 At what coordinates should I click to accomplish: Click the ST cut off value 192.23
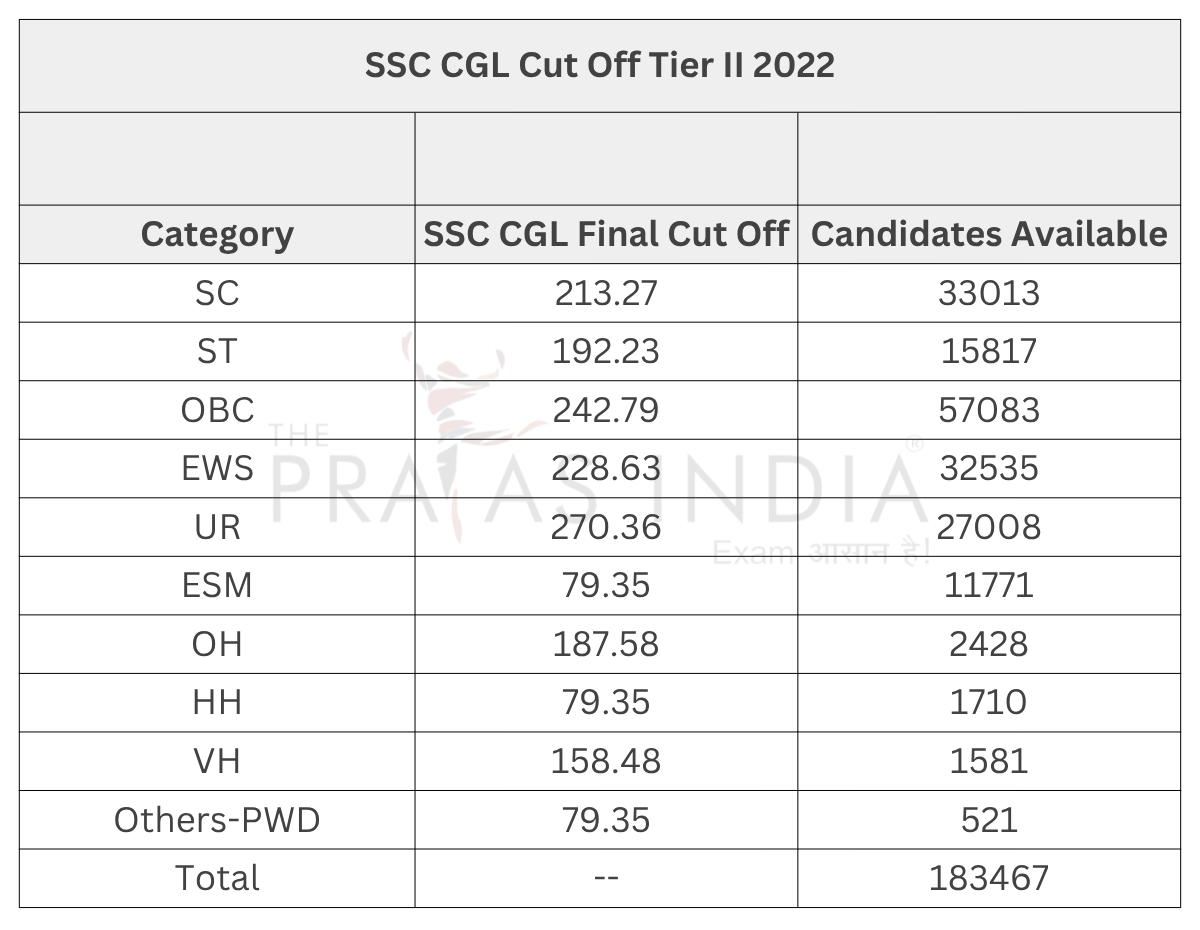point(606,352)
